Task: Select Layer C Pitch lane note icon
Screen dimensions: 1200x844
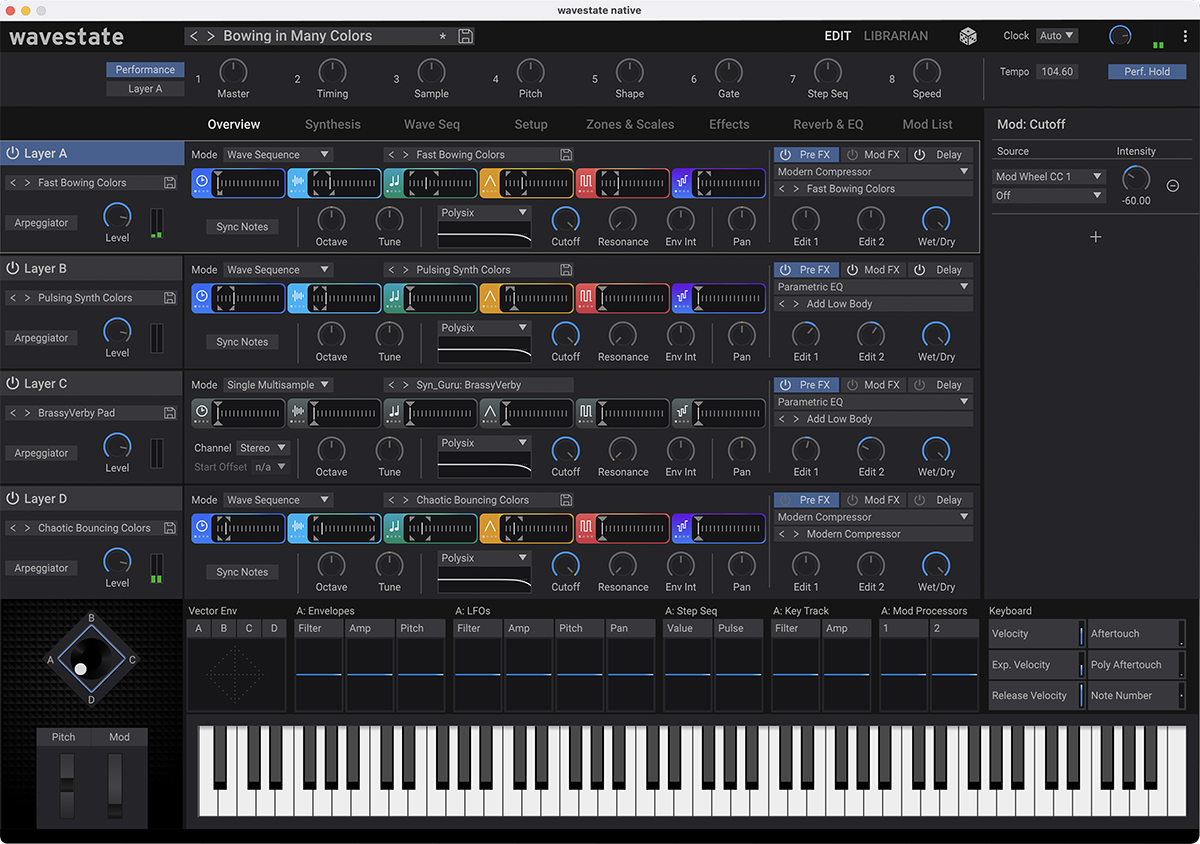Action: tap(394, 413)
